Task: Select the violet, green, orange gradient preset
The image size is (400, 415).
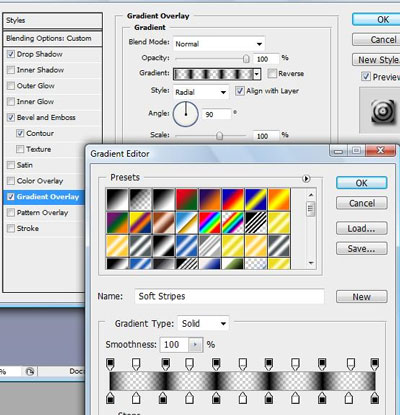Action: 117,223
